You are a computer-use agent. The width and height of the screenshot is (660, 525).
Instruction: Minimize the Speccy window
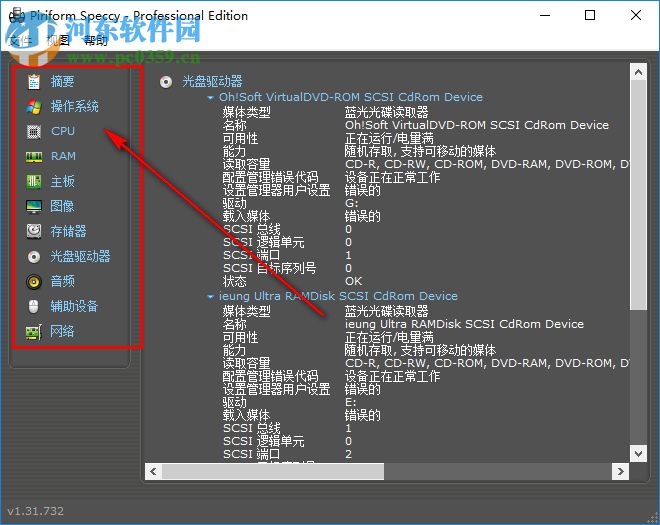point(545,16)
